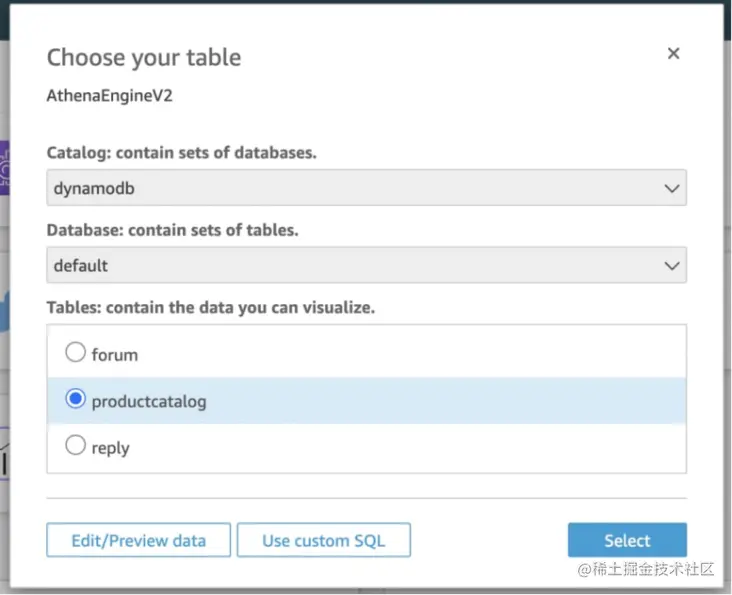
Task: Pick the reply table radio button
Action: (76, 447)
